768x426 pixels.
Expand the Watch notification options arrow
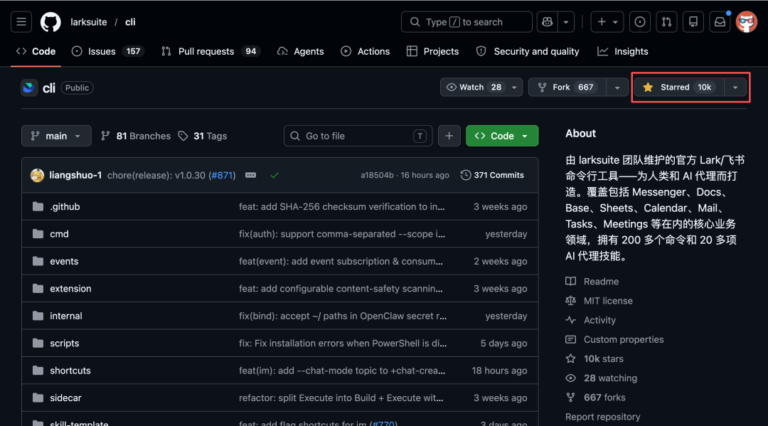514,87
